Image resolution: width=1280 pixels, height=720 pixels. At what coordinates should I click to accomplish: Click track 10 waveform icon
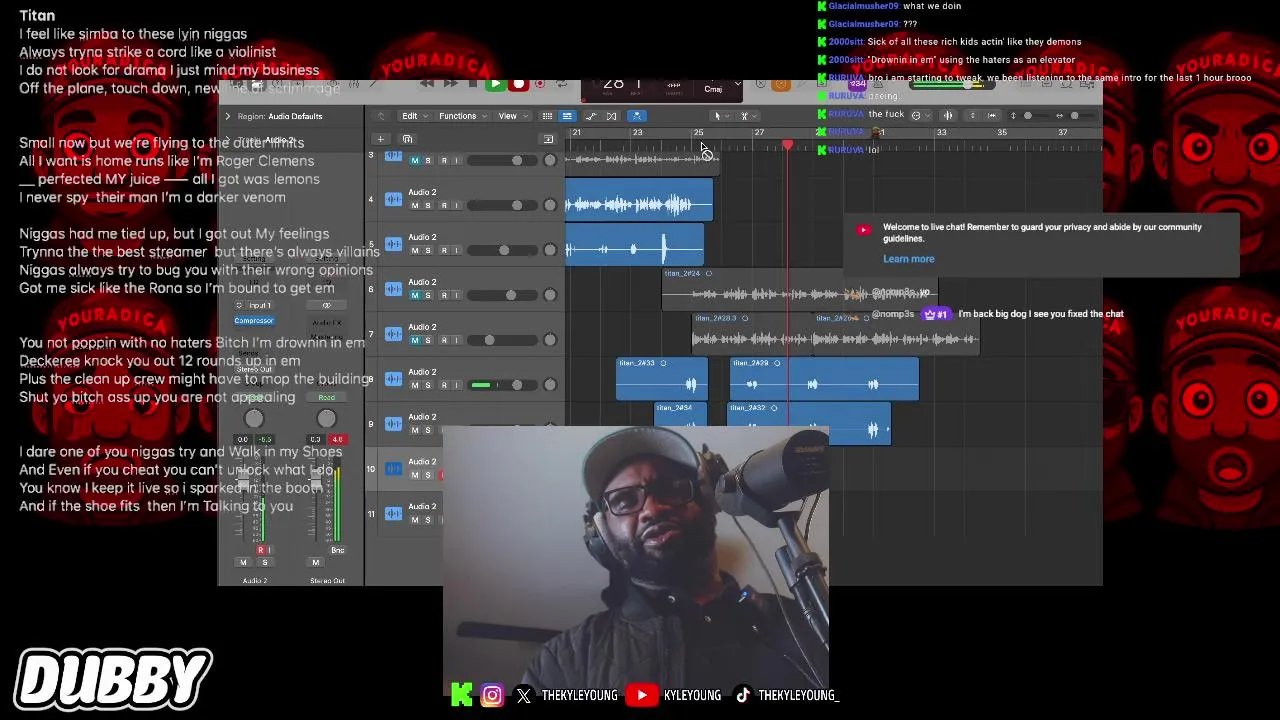[393, 469]
